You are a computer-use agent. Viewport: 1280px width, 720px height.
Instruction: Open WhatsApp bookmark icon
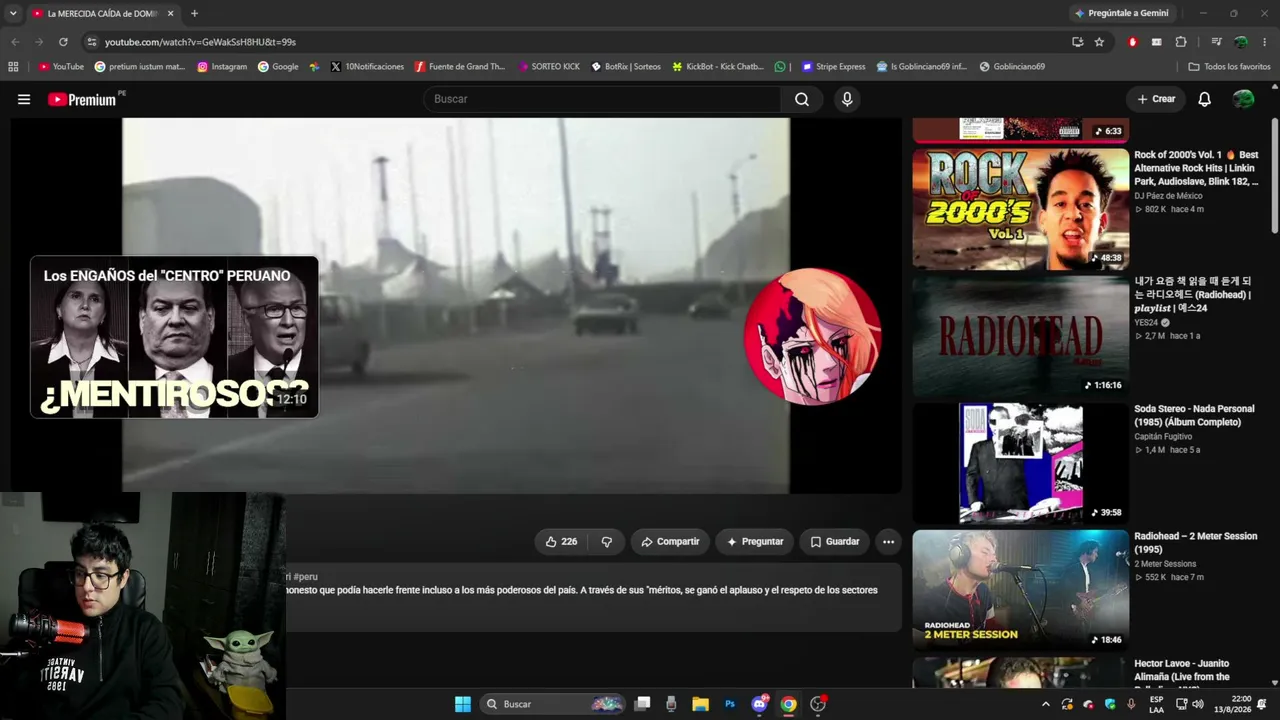click(780, 67)
